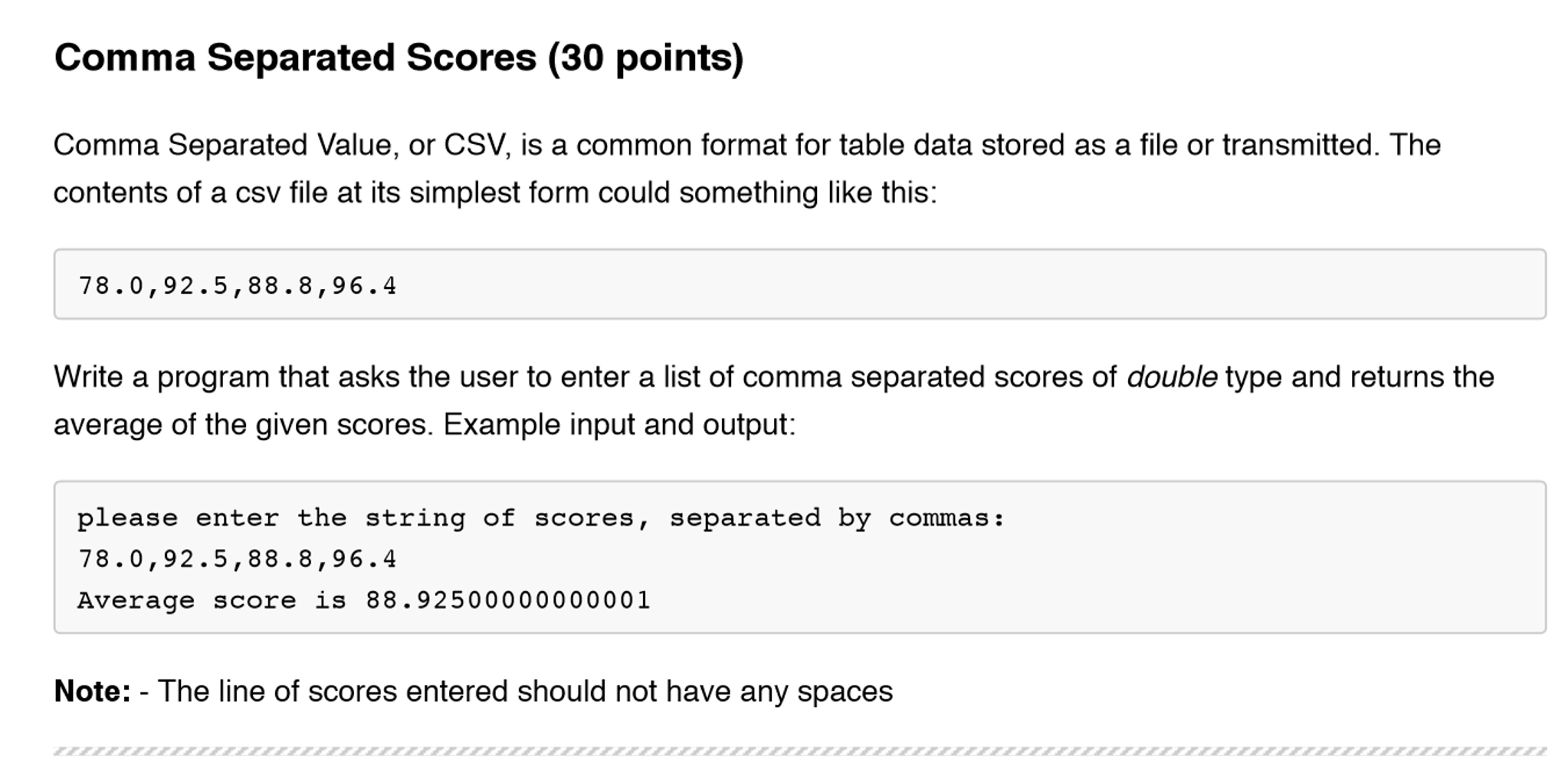
Task: Click the text '78.0,92.5,88.8,96.4' in the first box
Action: pyautogui.click(x=238, y=286)
